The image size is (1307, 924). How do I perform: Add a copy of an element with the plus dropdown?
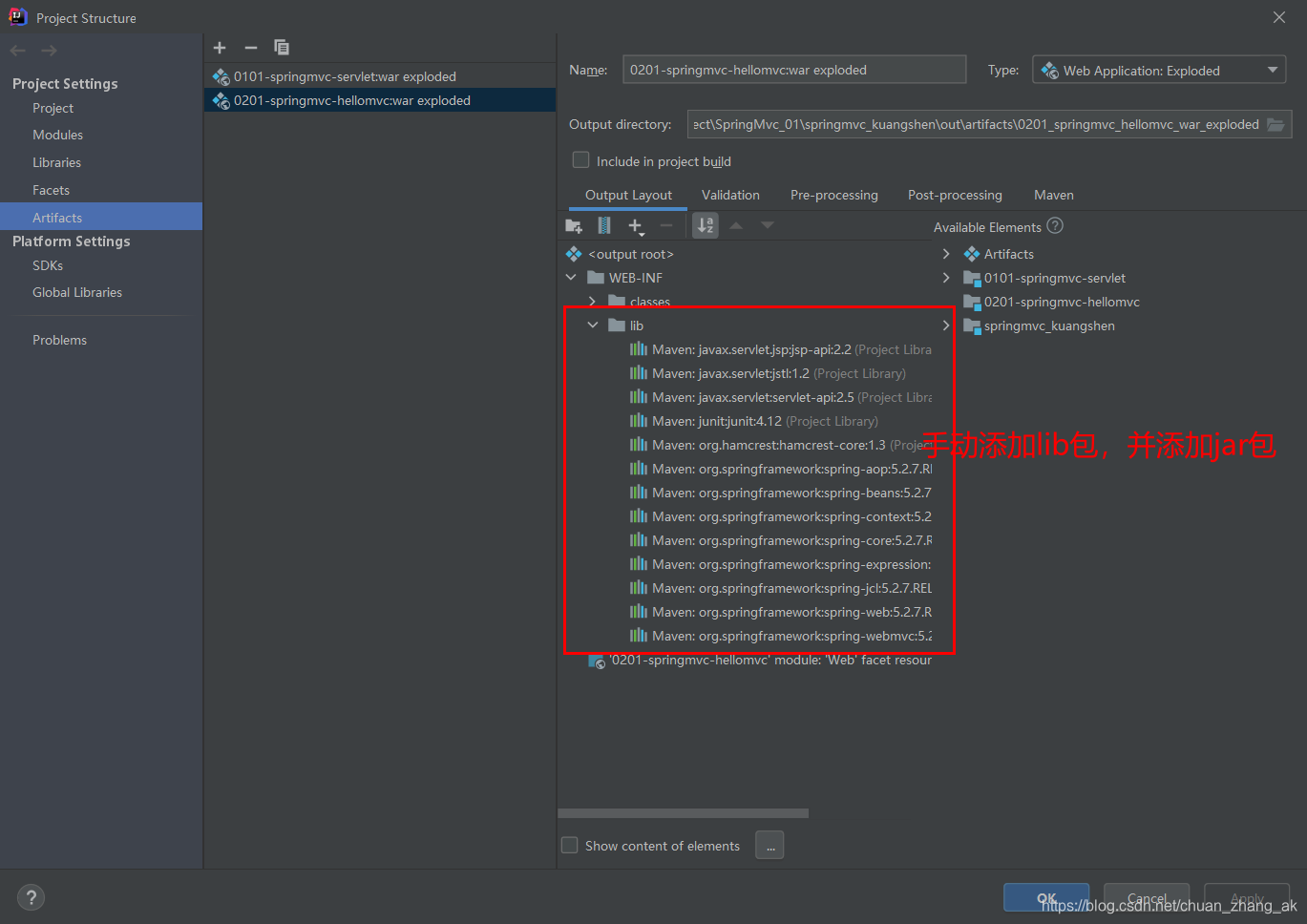637,226
